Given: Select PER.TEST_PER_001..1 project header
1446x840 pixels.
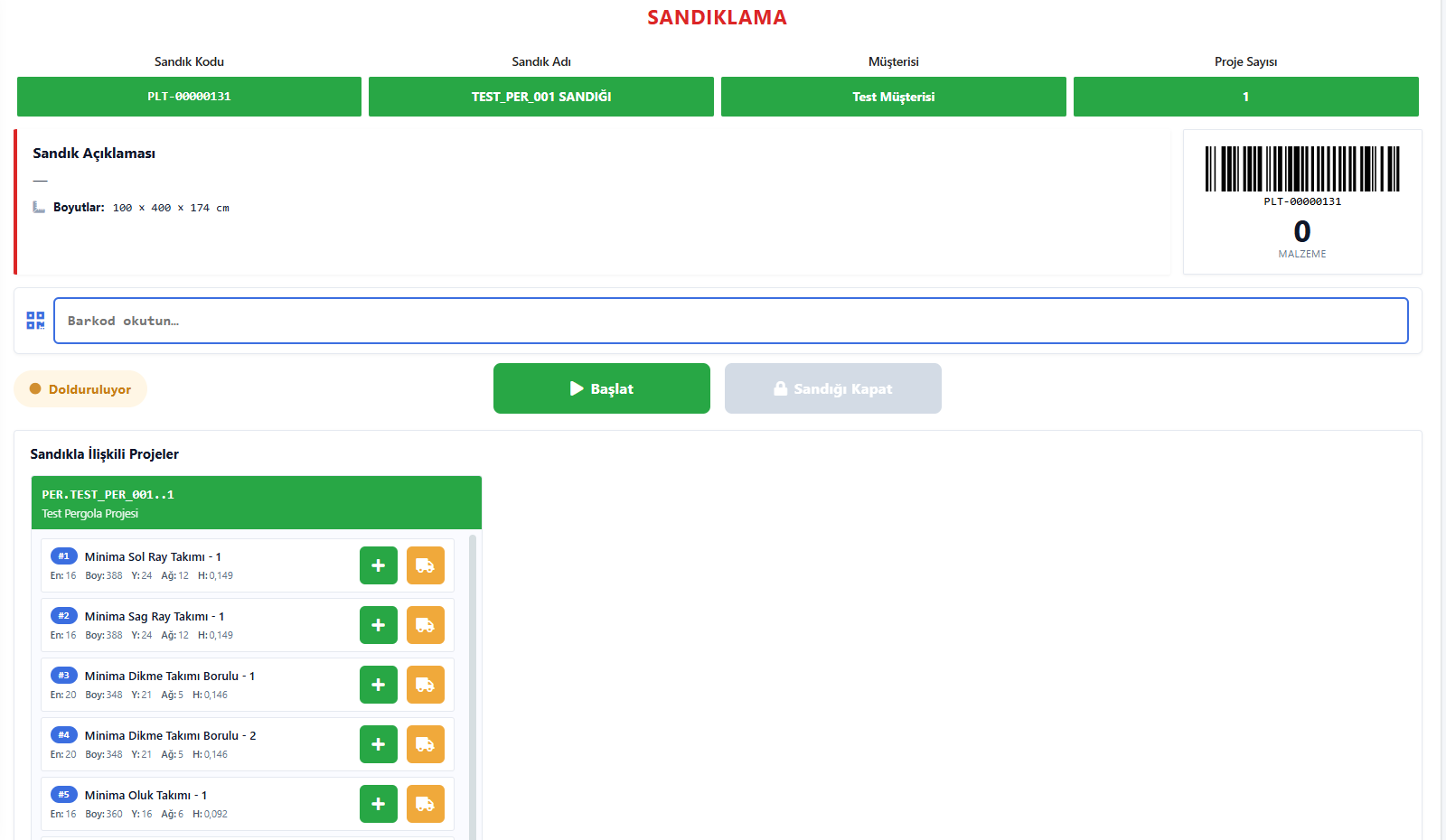Looking at the screenshot, I should click(257, 503).
